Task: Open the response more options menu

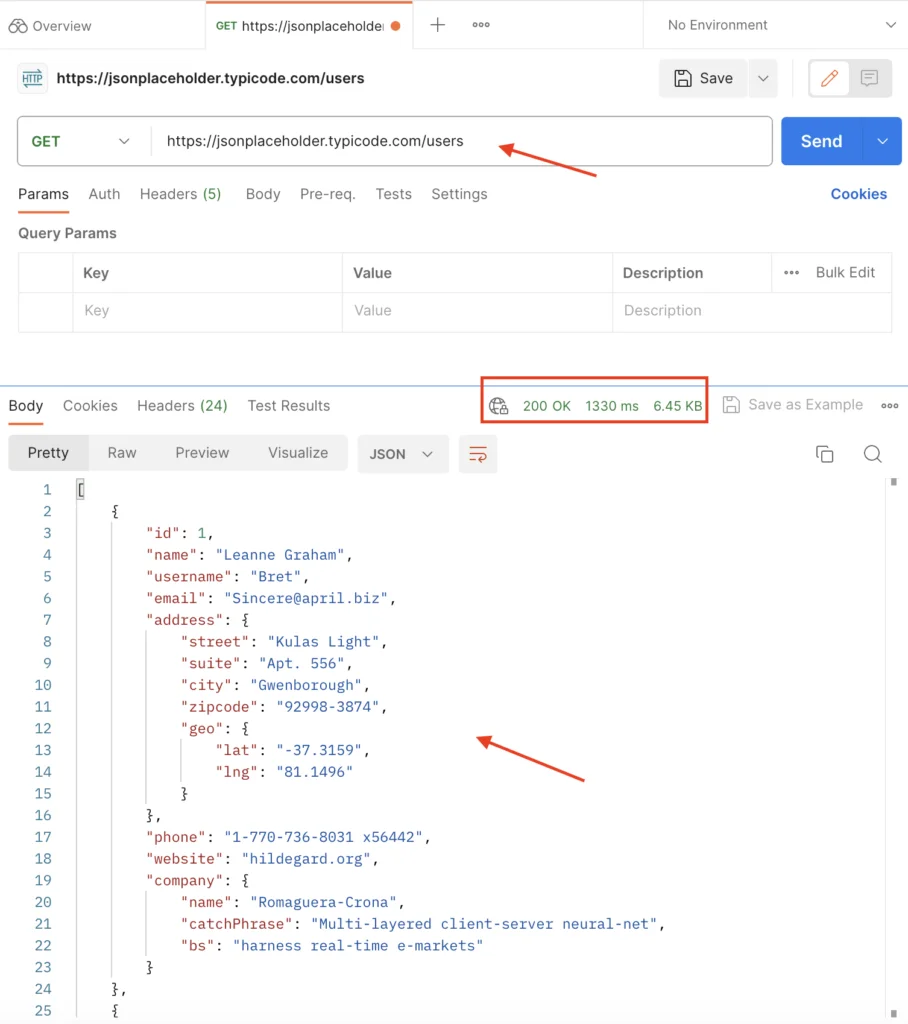Action: click(890, 406)
